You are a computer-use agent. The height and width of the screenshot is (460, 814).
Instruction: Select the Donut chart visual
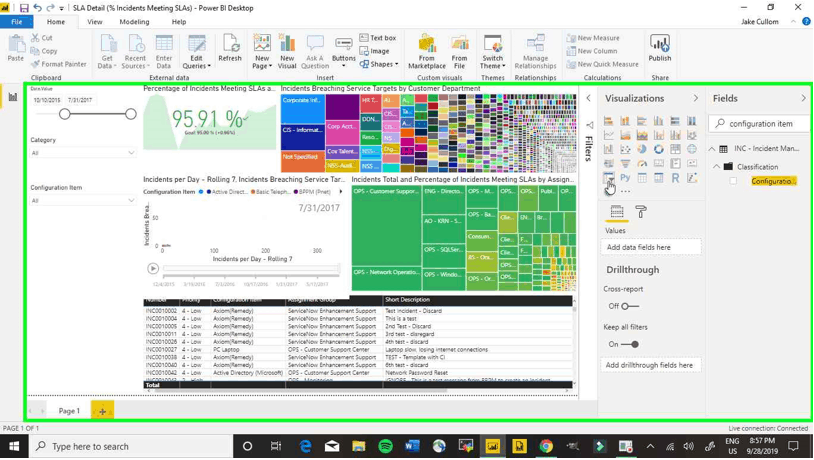[658, 149]
